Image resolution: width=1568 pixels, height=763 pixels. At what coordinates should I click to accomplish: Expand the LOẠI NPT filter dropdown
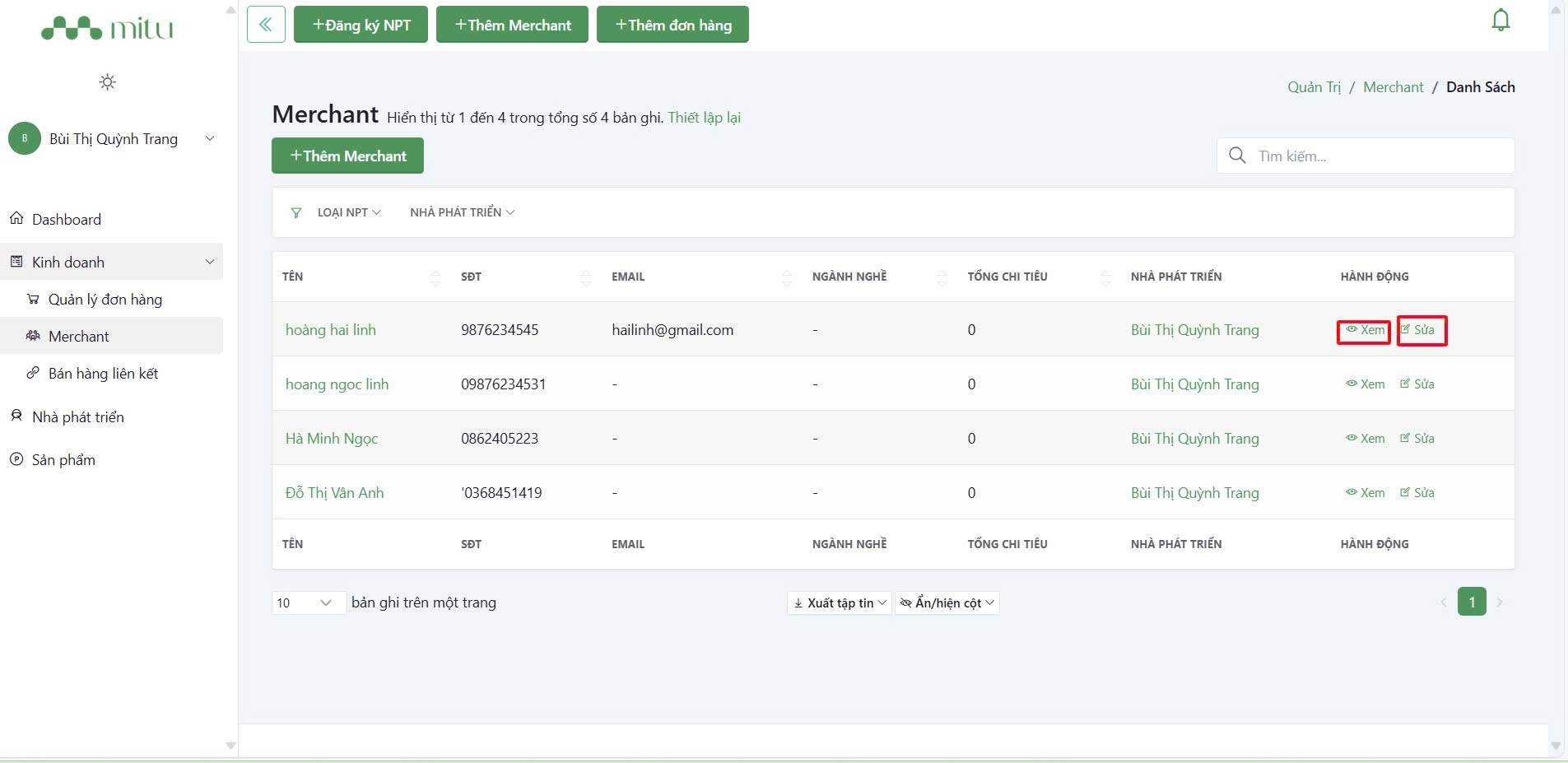(349, 212)
